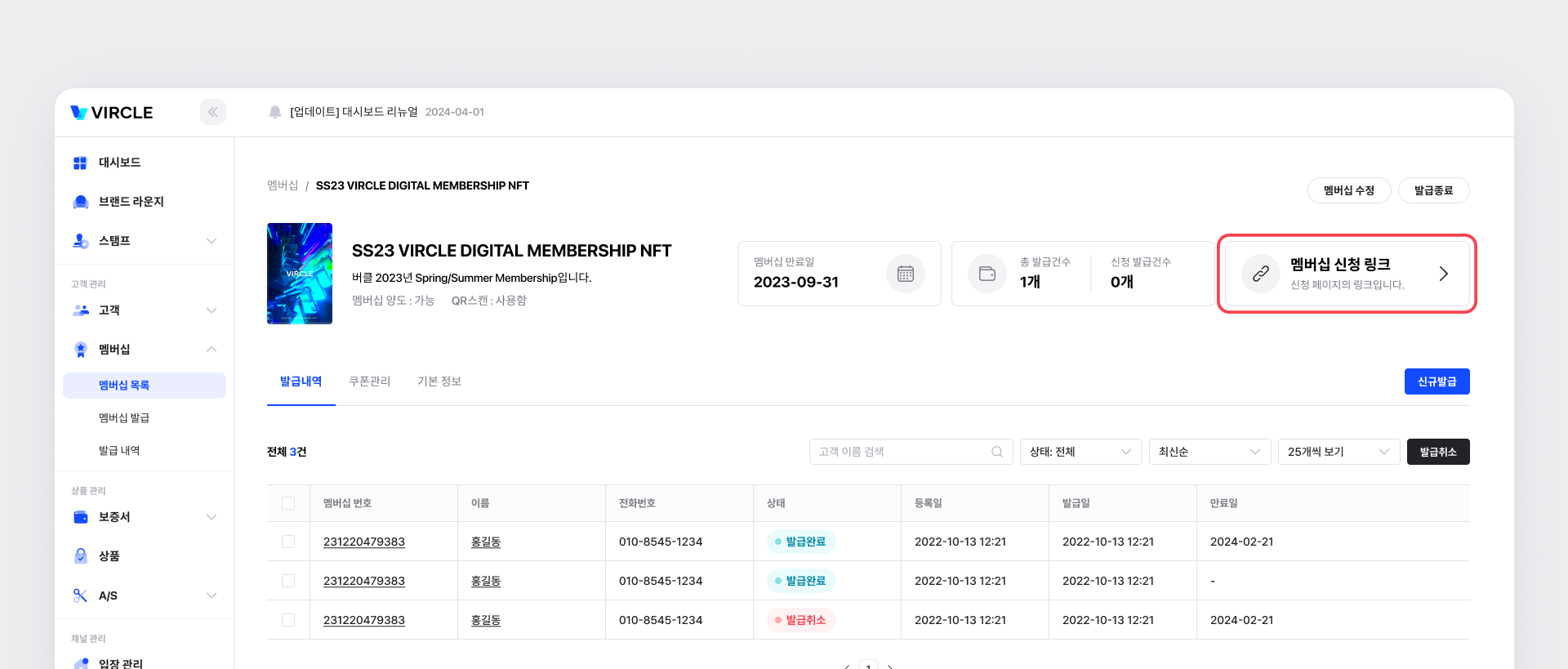Screen dimensions: 1568x669
Task: Go to next page arrow in pagination
Action: [x=890, y=666]
